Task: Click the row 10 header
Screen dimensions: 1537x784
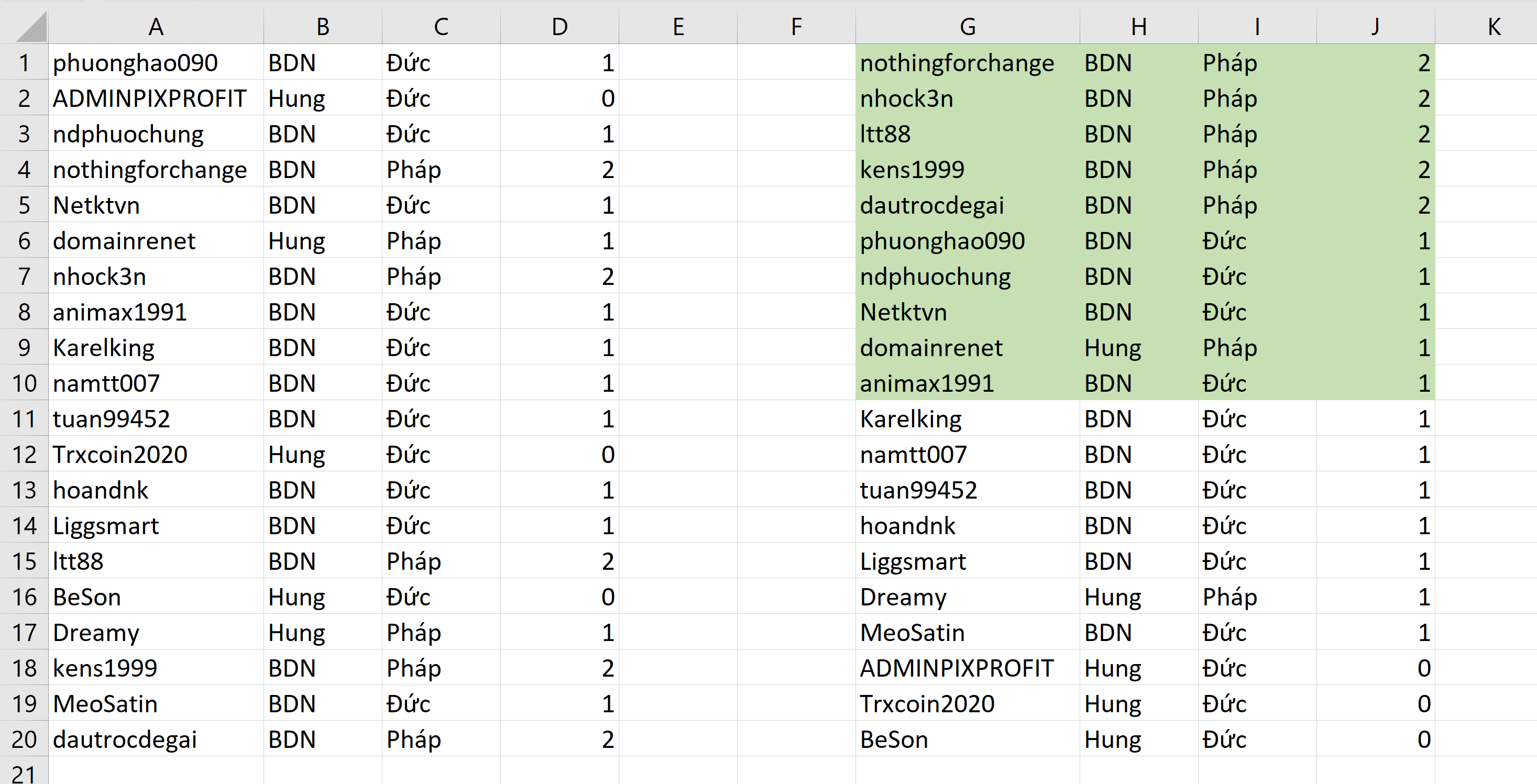Action: pos(24,383)
